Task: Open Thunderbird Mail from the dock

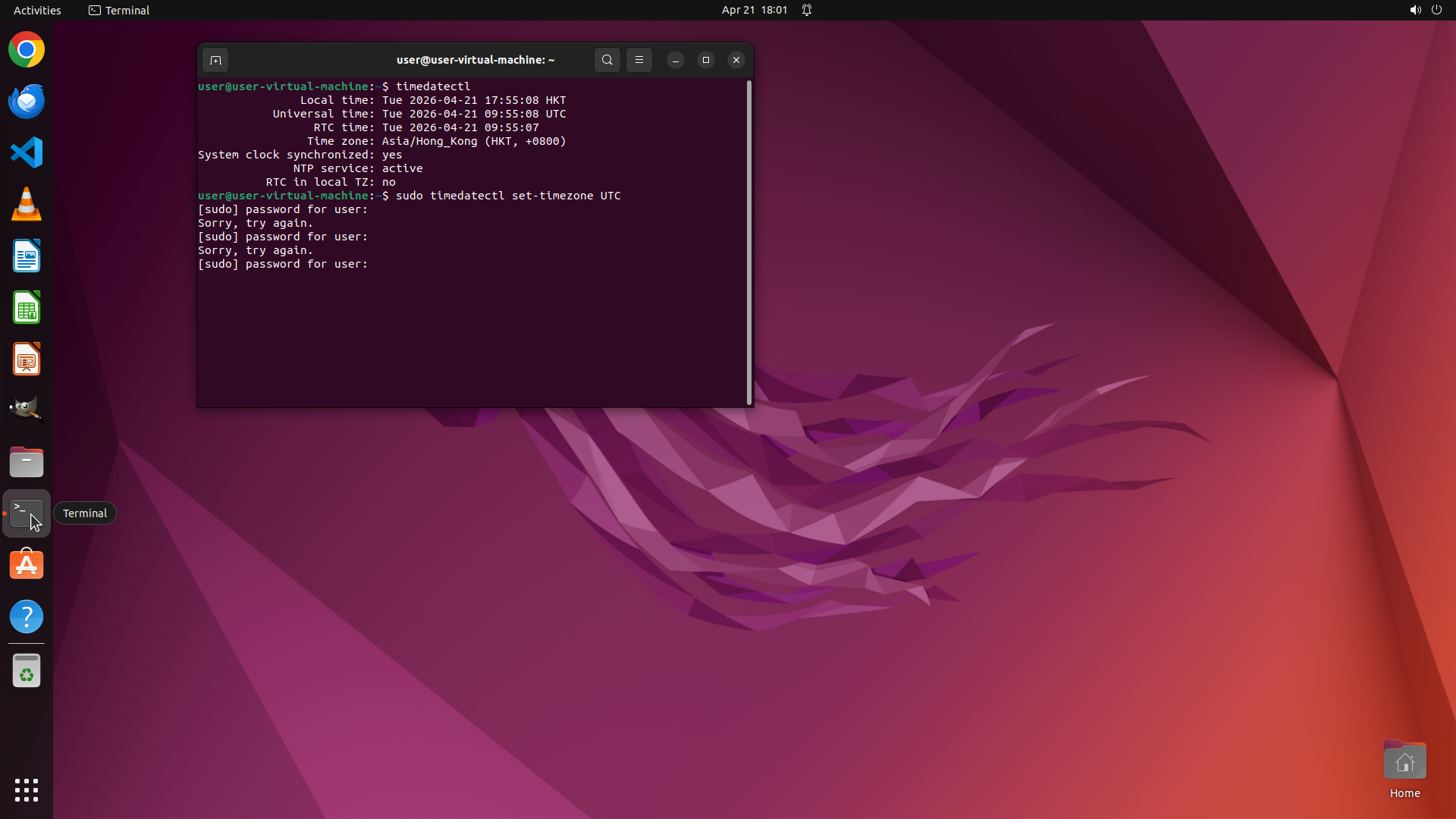Action: pos(27,102)
